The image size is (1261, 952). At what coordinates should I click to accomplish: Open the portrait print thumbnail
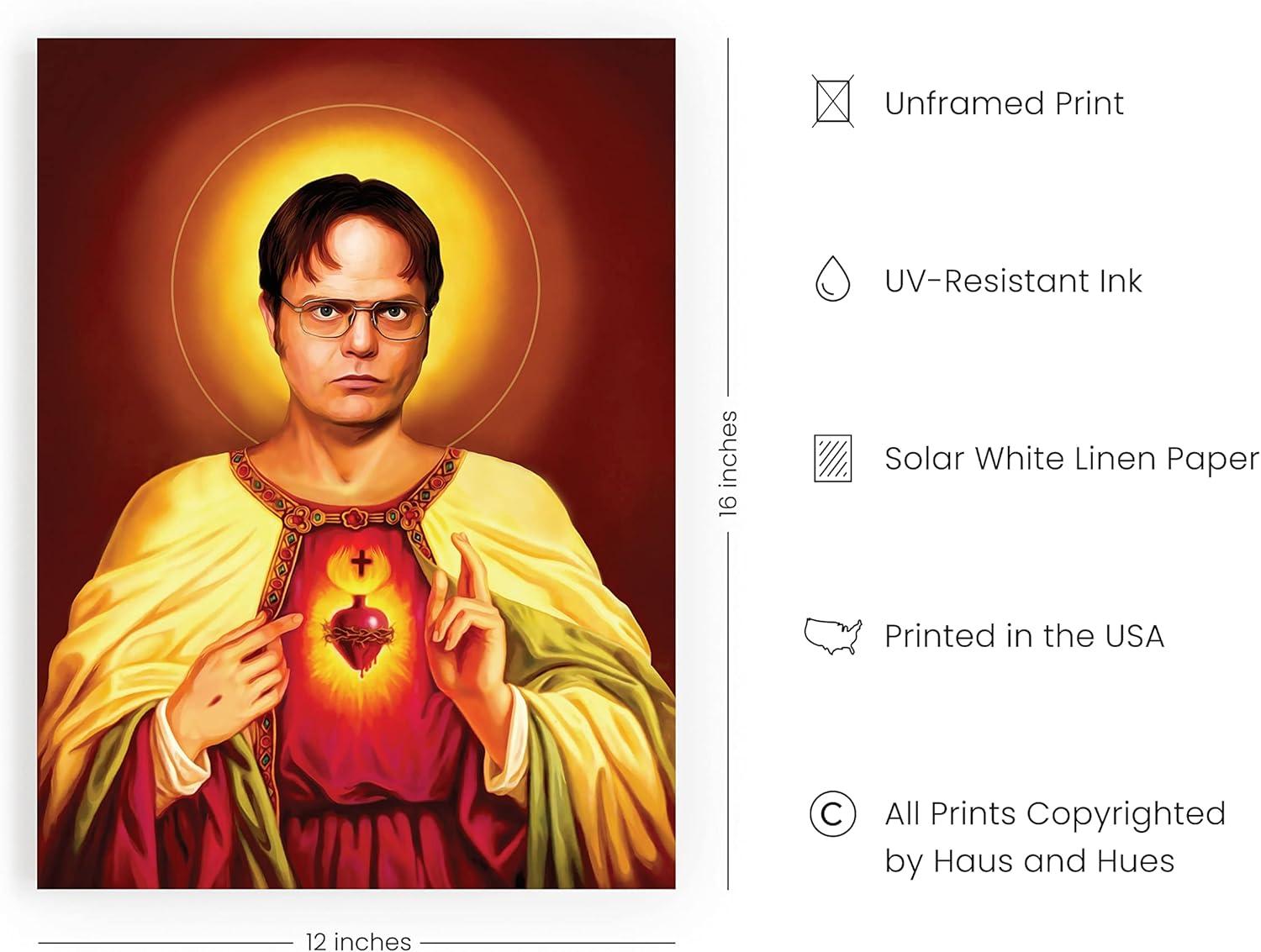click(x=356, y=463)
